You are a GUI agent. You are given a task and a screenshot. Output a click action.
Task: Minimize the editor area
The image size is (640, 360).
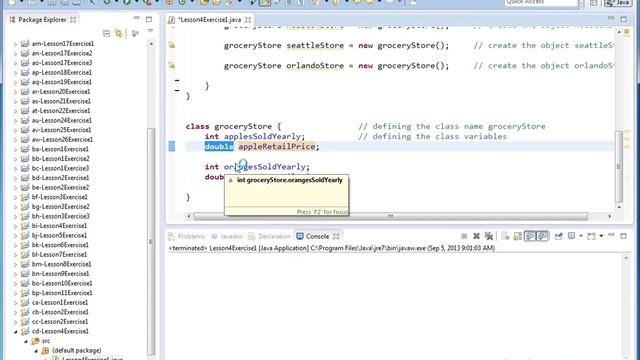pos(611,18)
